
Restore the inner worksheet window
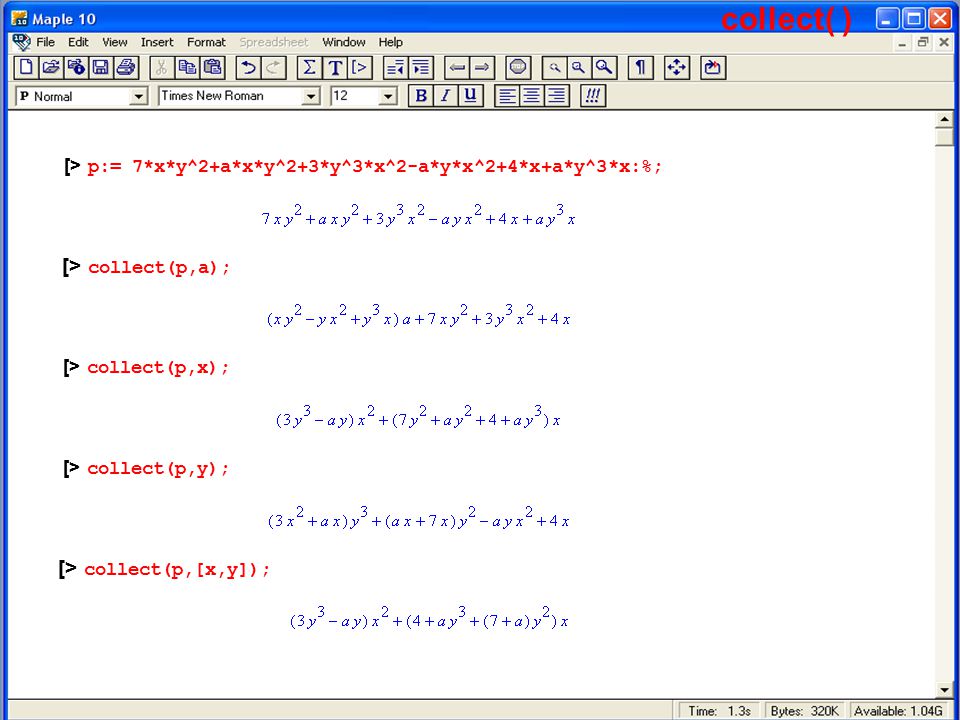[x=923, y=43]
